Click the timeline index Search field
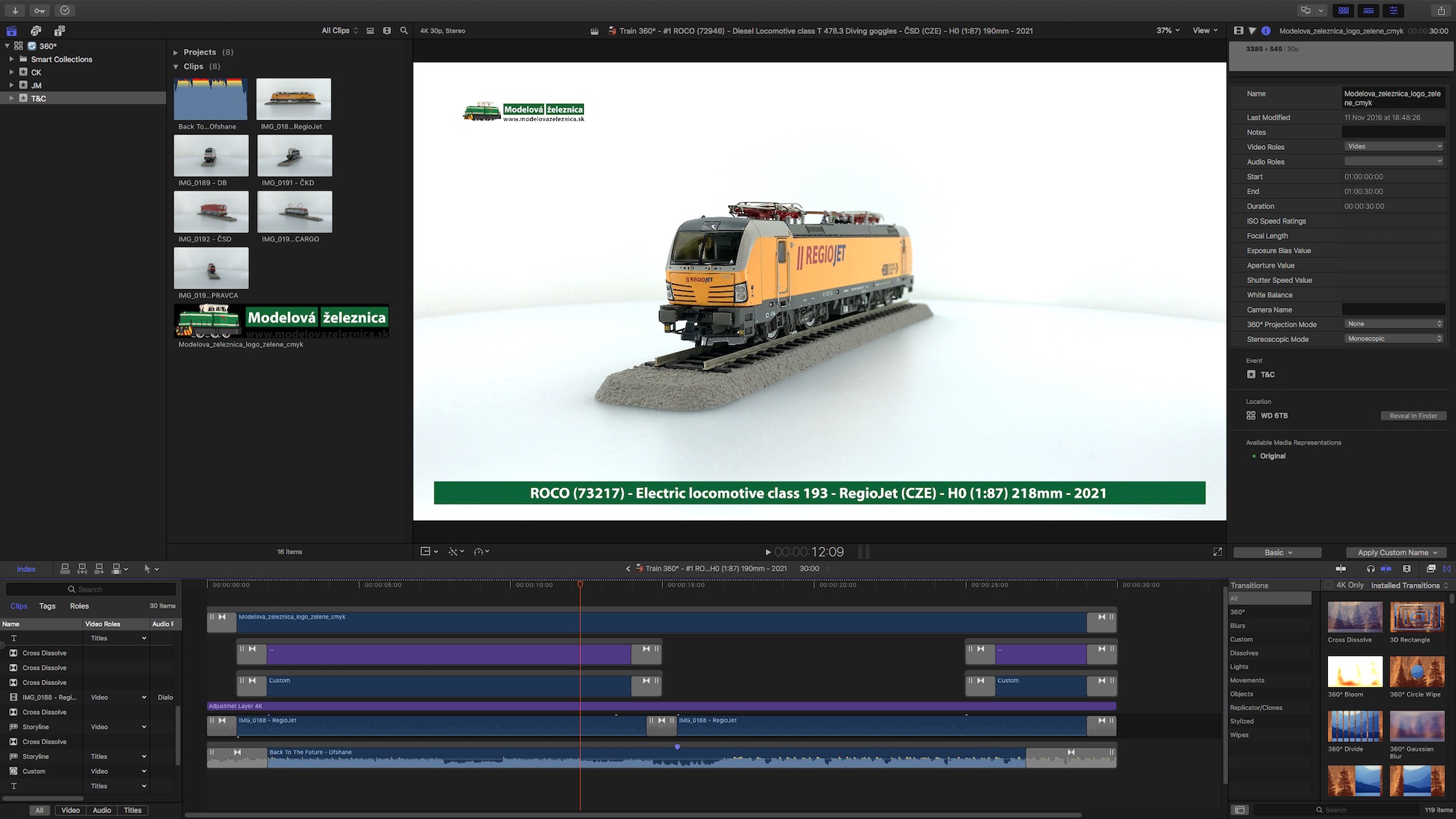This screenshot has height=819, width=1456. coord(91,589)
